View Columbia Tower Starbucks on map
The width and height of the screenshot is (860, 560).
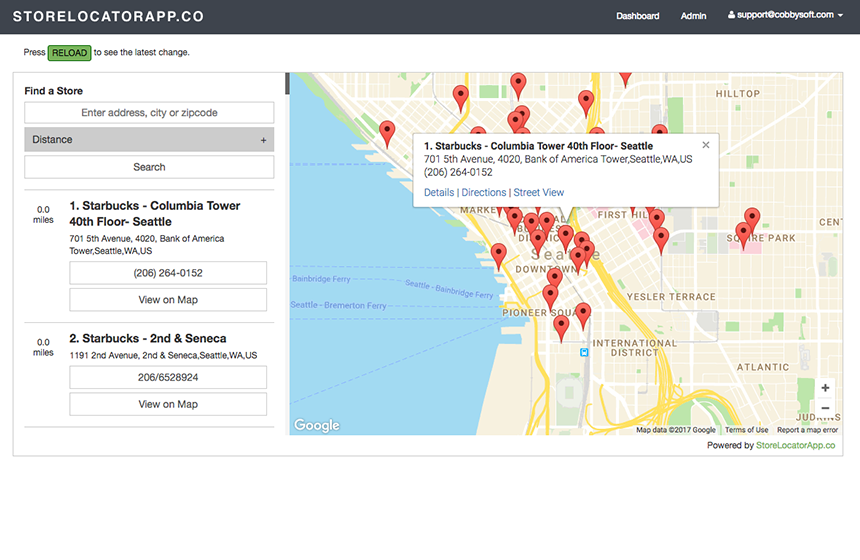point(168,300)
